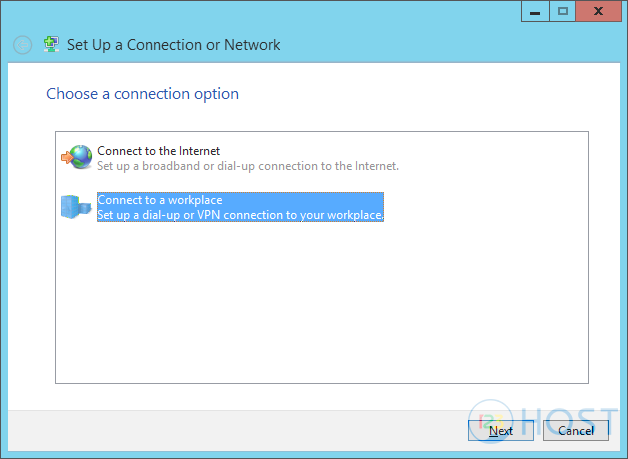Minimize the setup window
The width and height of the screenshot is (628, 459).
pos(535,12)
